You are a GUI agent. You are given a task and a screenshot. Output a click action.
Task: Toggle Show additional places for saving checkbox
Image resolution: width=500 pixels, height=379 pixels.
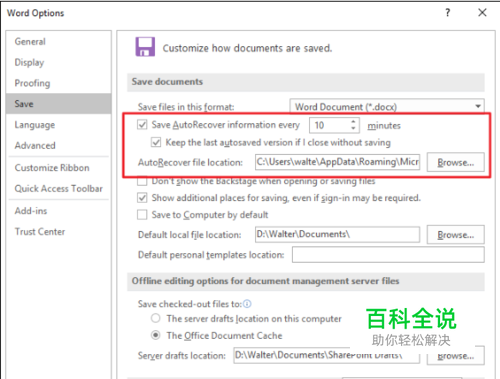coord(142,198)
